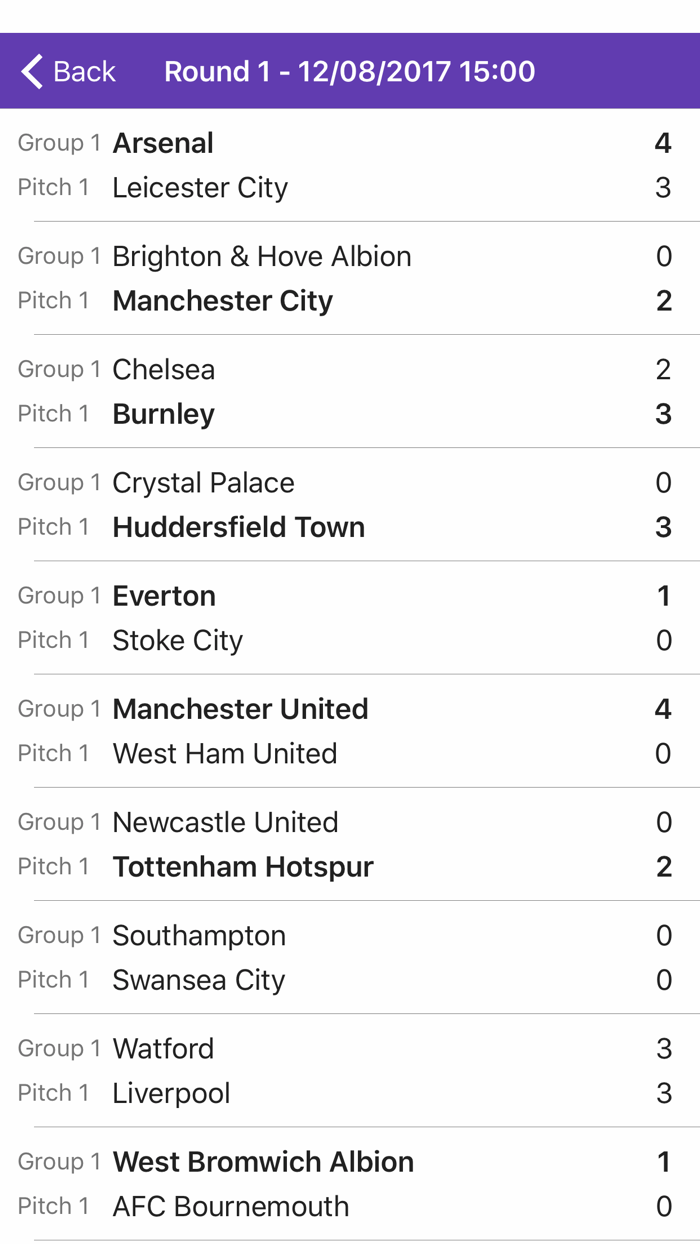Tap the Huddersfield Town team name
The width and height of the screenshot is (700, 1244).
239,527
